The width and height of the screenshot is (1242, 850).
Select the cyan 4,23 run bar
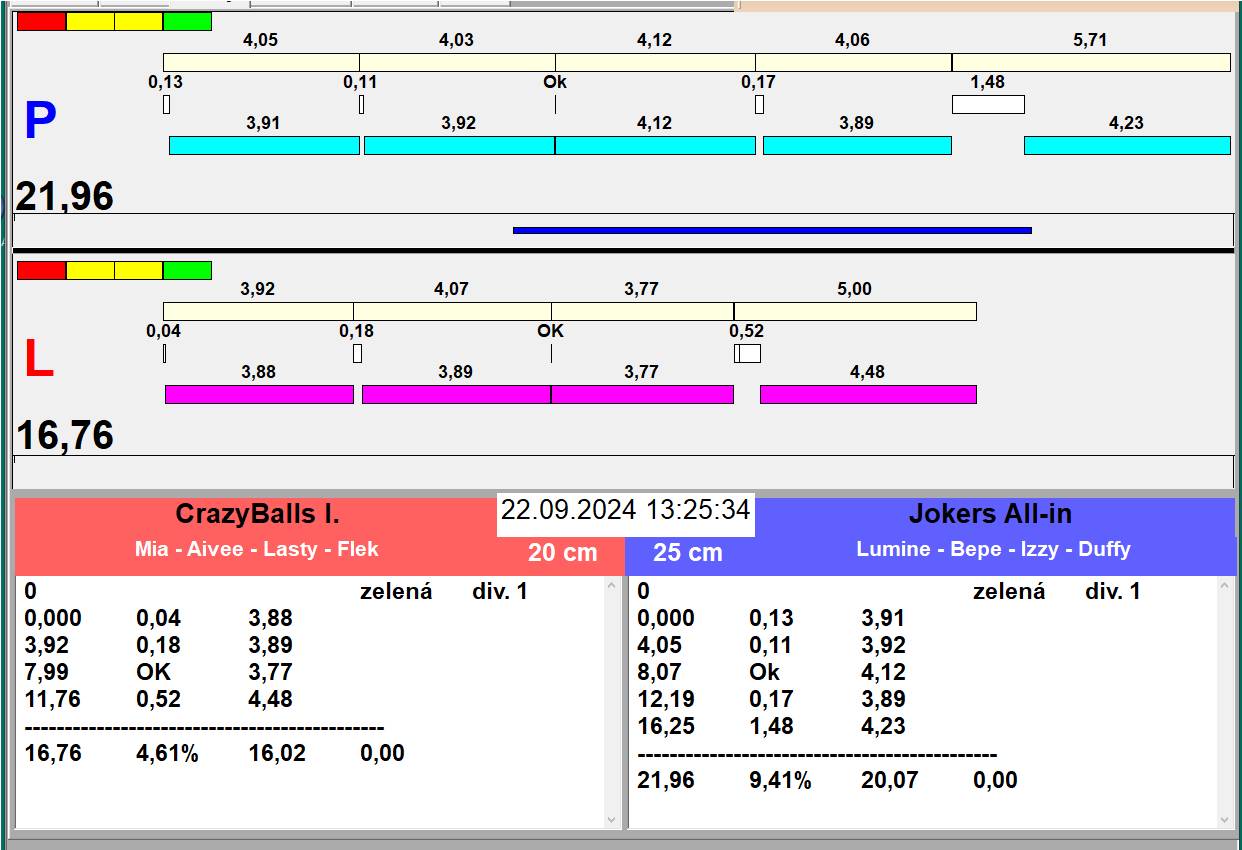coord(1126,146)
